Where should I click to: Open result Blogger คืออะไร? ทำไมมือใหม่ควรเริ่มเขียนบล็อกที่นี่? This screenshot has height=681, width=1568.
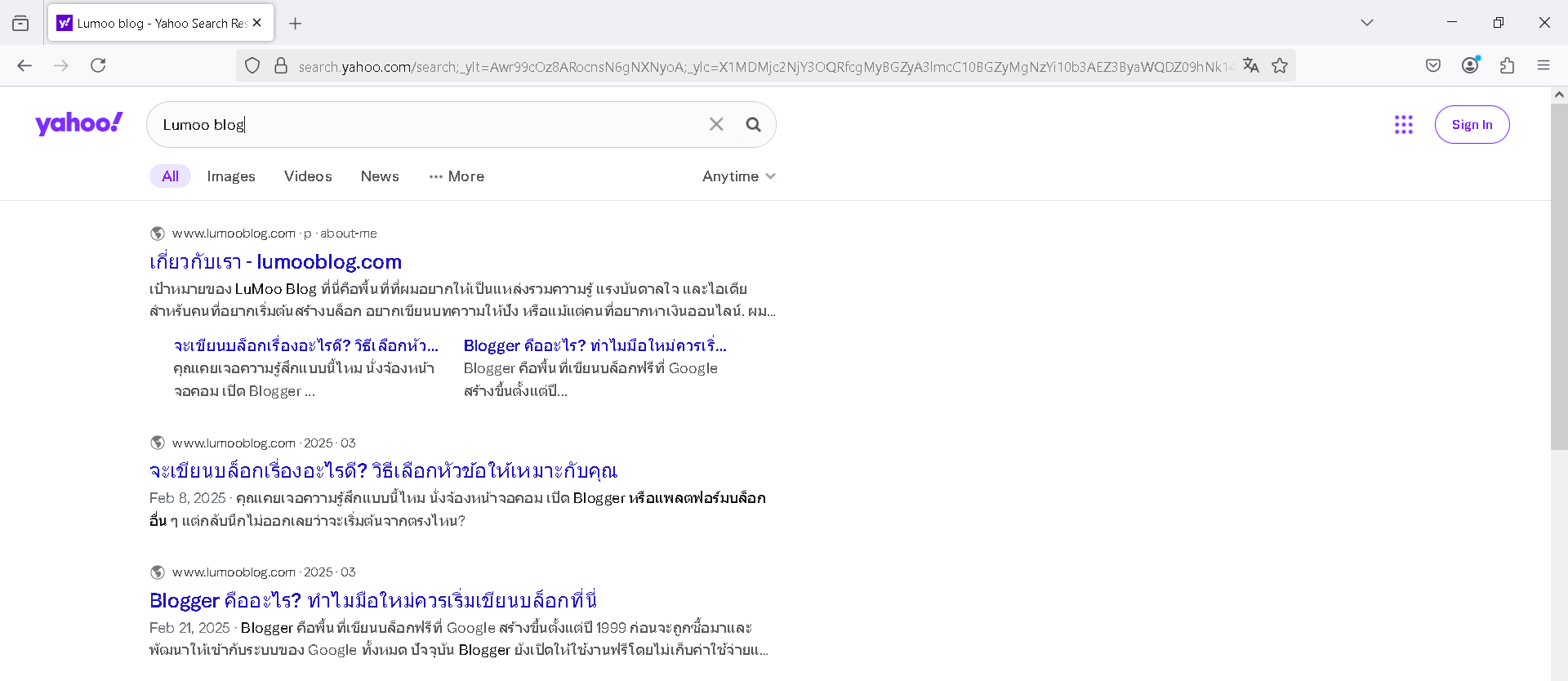(x=373, y=601)
